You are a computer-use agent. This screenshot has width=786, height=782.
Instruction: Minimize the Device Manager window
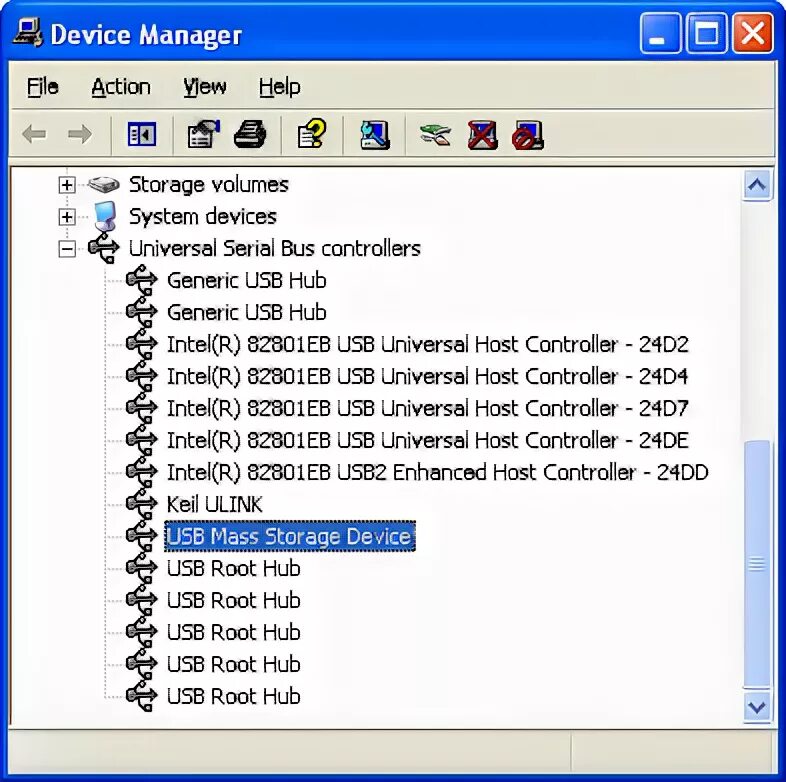[660, 33]
